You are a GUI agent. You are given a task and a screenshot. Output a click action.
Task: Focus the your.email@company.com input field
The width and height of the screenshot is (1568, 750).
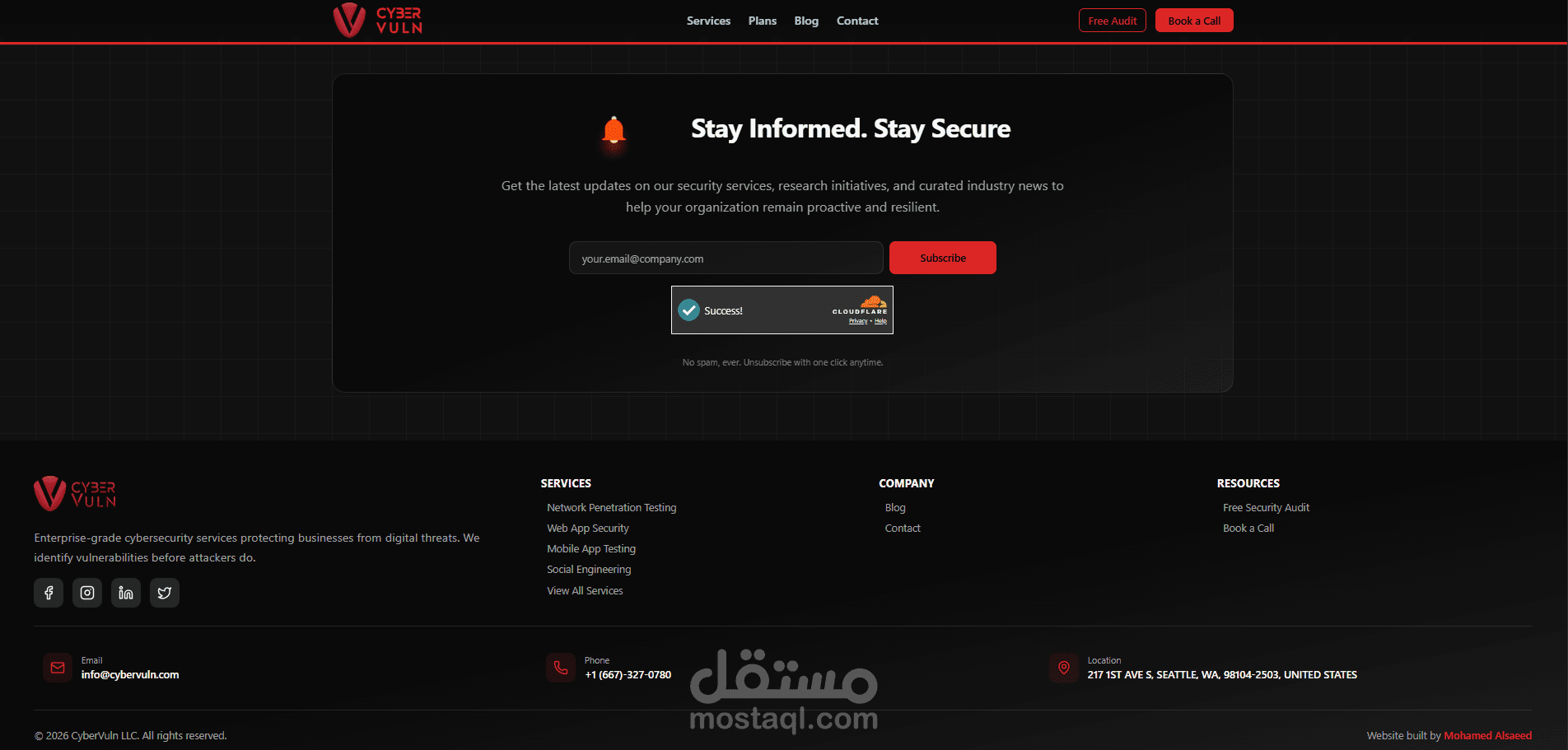(x=726, y=258)
